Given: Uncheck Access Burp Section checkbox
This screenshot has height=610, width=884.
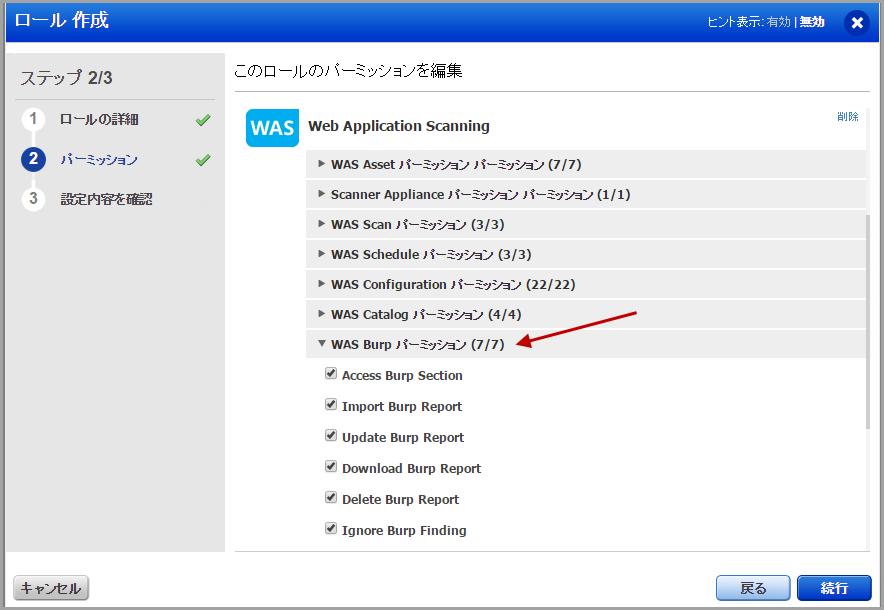Looking at the screenshot, I should point(331,374).
